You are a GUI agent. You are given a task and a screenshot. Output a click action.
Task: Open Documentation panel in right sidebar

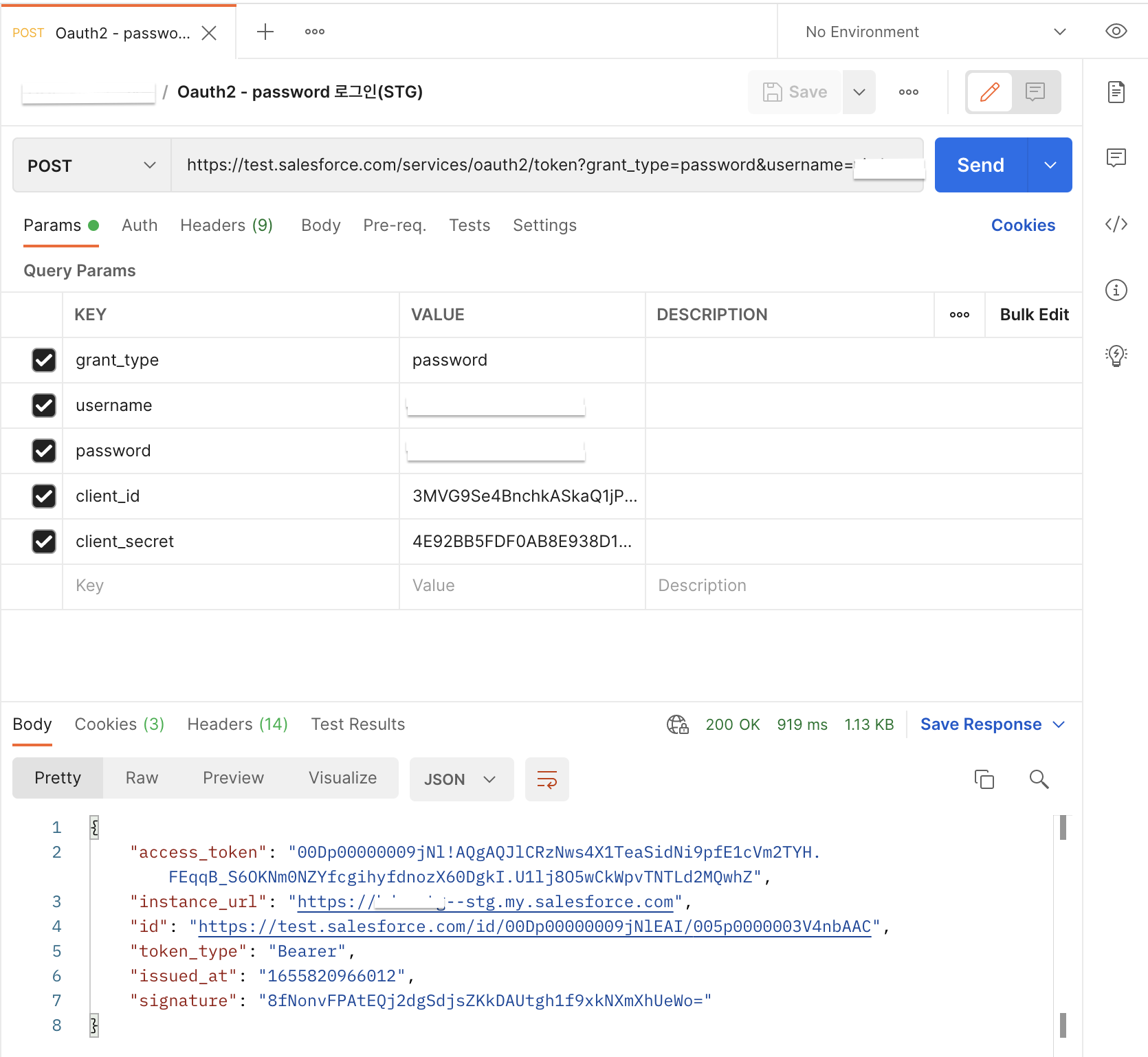1116,92
